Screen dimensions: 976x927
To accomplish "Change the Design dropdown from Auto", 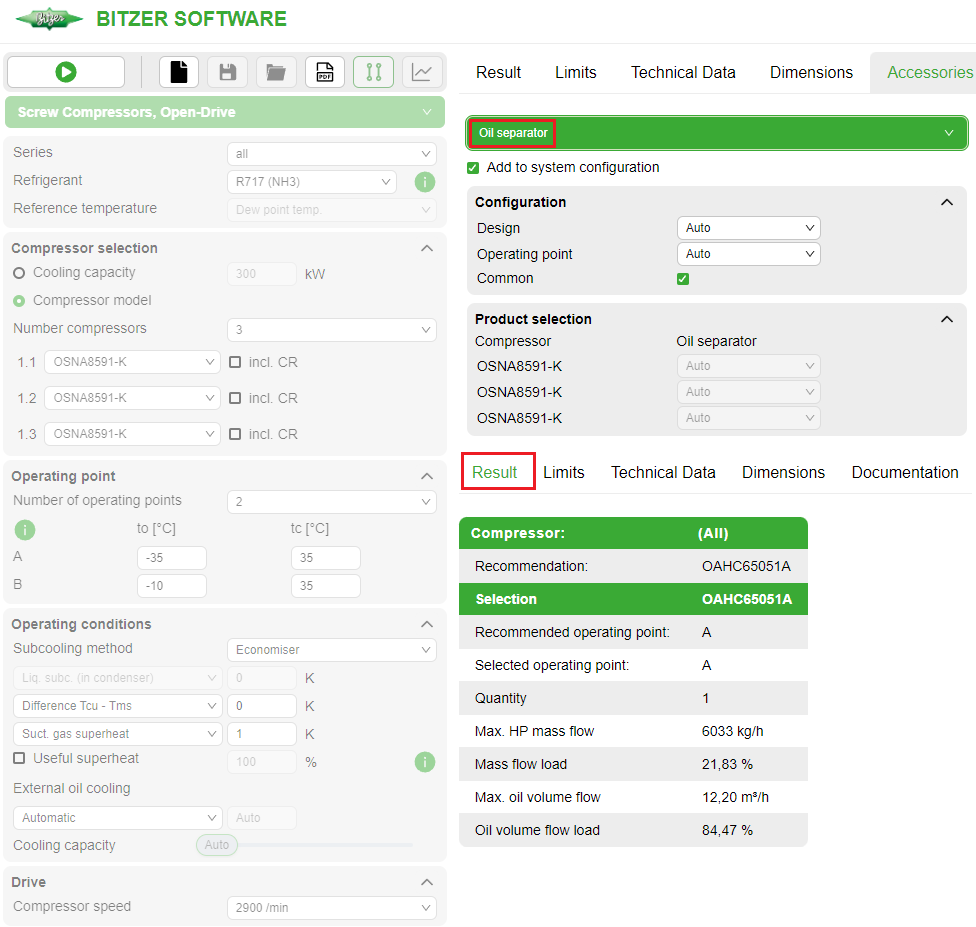I will pos(748,227).
